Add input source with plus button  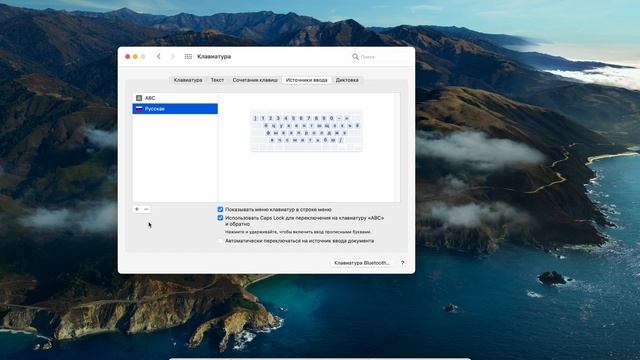137,209
